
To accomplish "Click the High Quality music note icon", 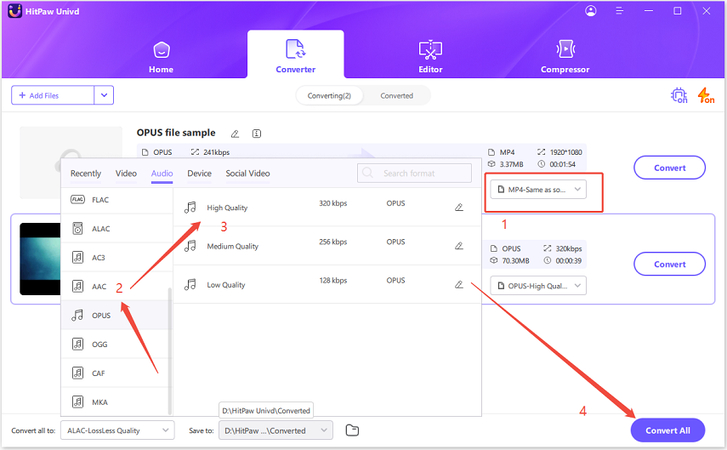I will [x=190, y=207].
